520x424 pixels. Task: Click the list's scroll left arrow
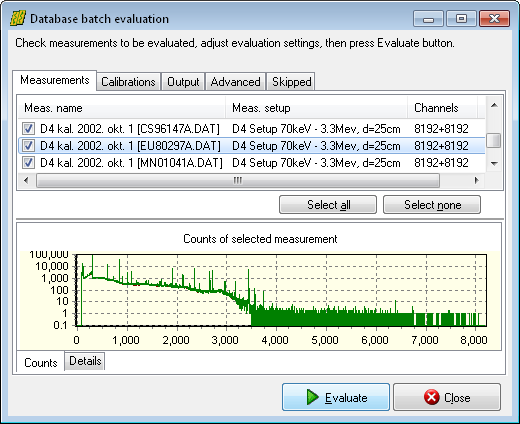26,180
